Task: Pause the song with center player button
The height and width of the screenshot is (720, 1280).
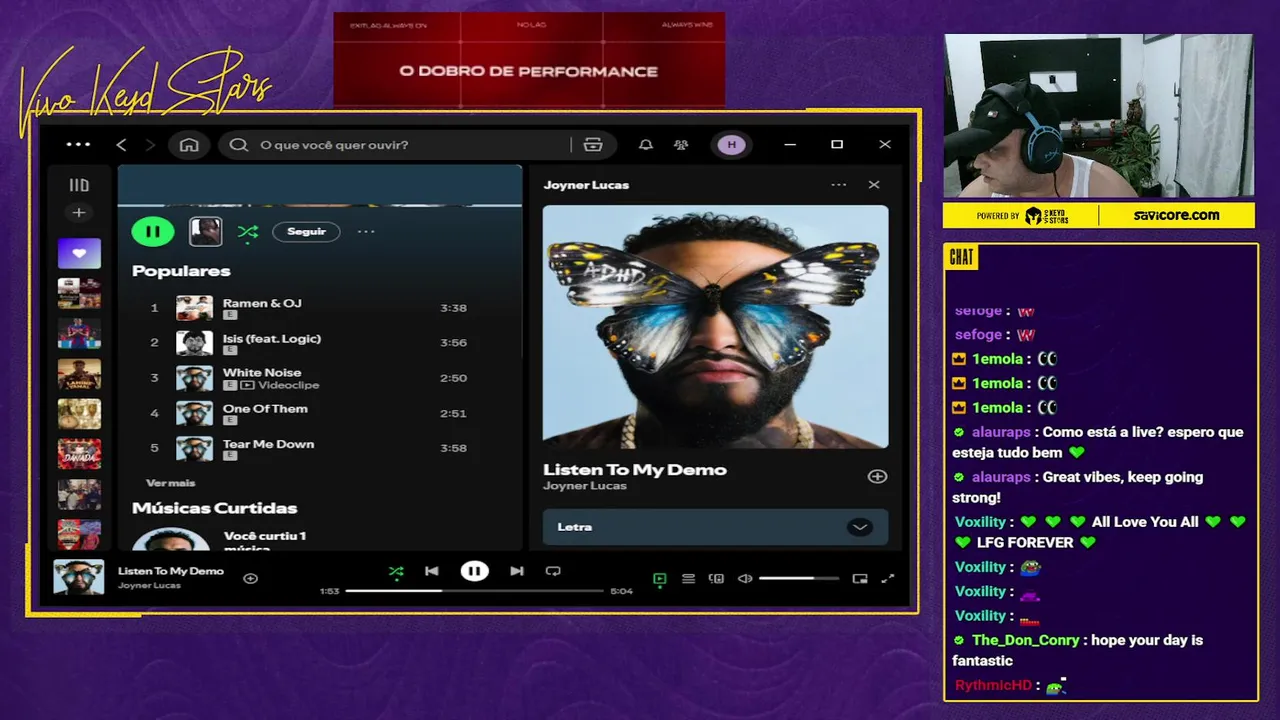Action: pyautogui.click(x=474, y=571)
